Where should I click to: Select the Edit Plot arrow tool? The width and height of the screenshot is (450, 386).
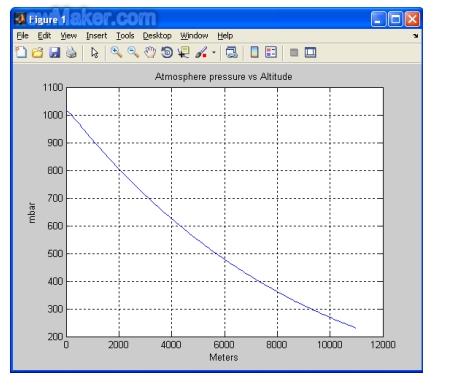tap(95, 52)
